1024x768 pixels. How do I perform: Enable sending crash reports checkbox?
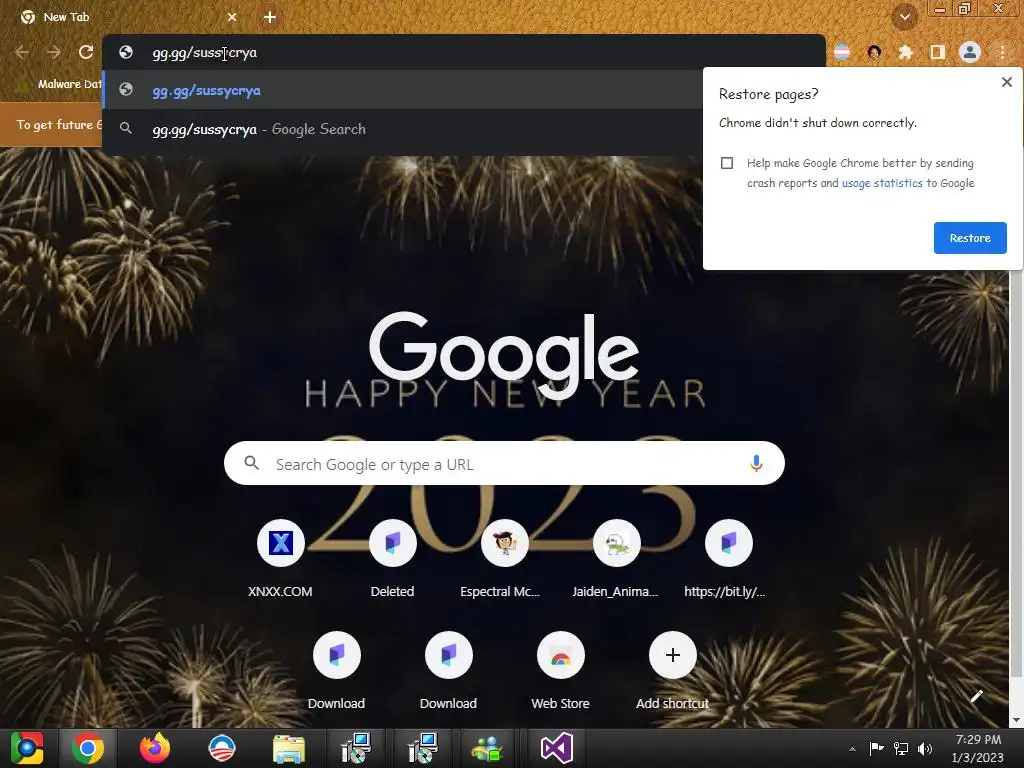click(727, 163)
